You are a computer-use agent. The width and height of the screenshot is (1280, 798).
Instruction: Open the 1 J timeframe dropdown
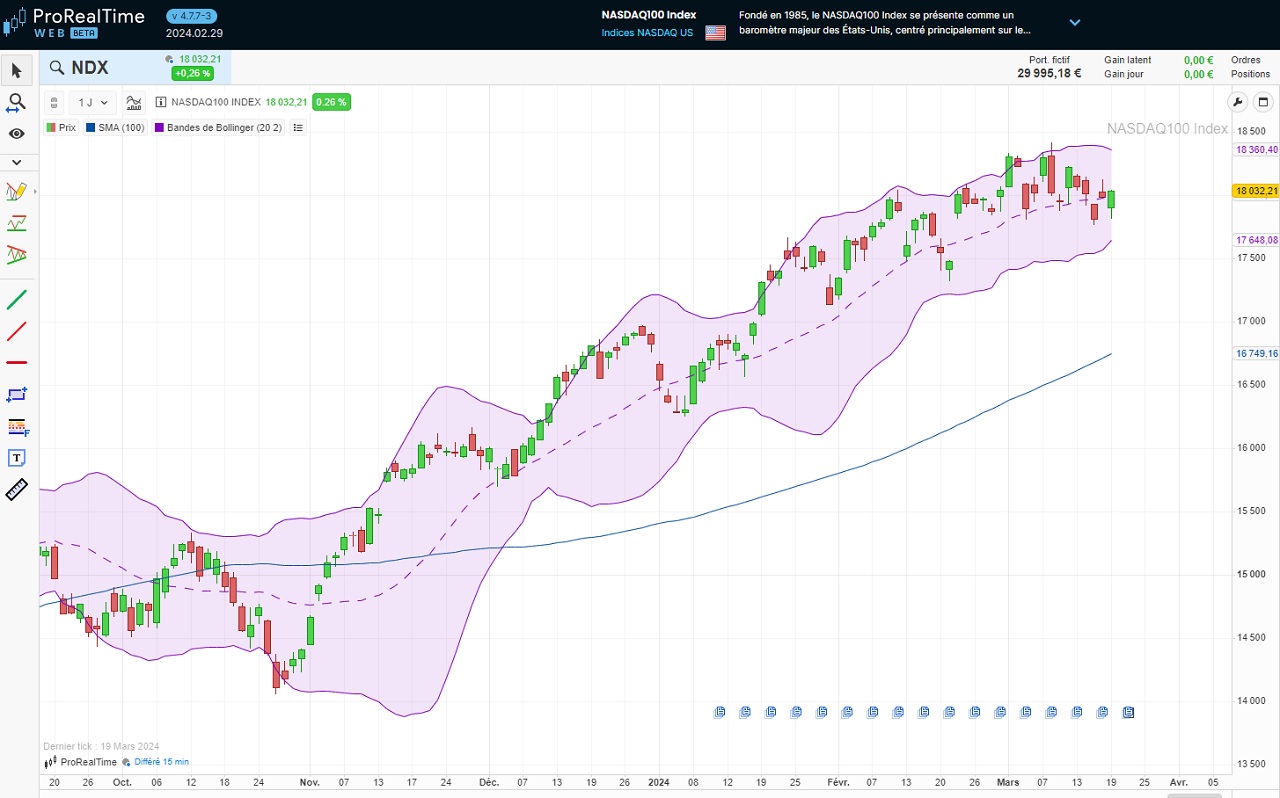coord(93,102)
